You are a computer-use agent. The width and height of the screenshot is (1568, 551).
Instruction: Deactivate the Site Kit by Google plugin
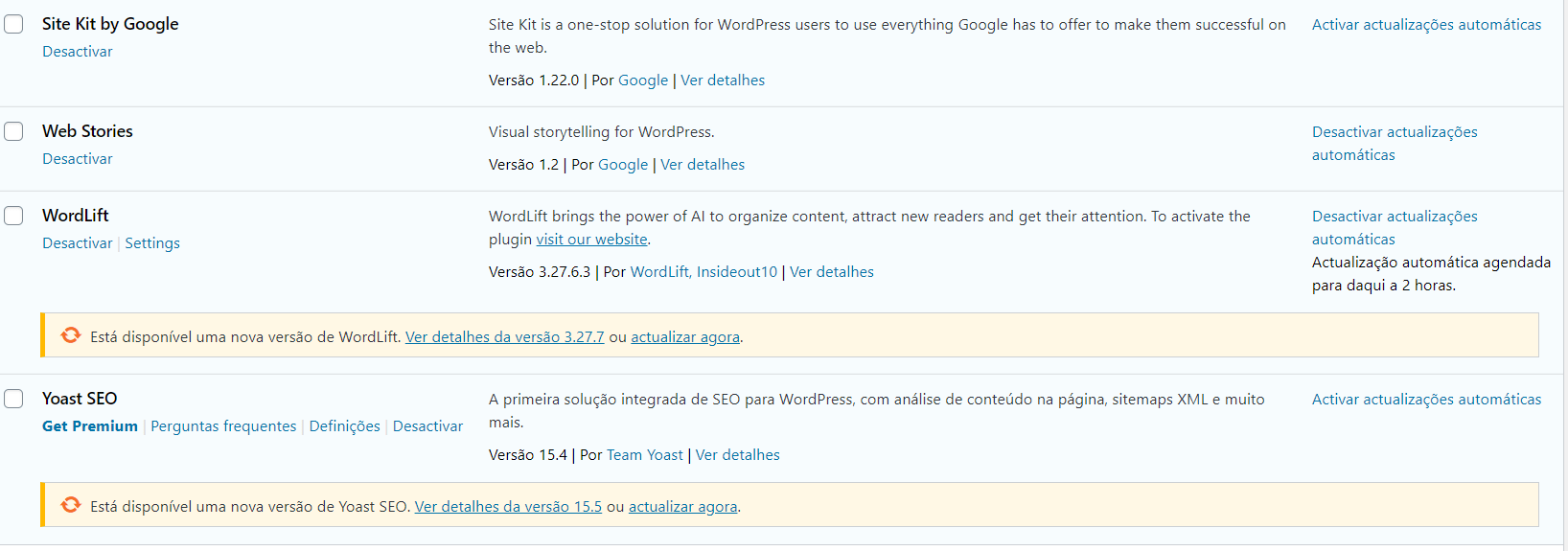78,52
